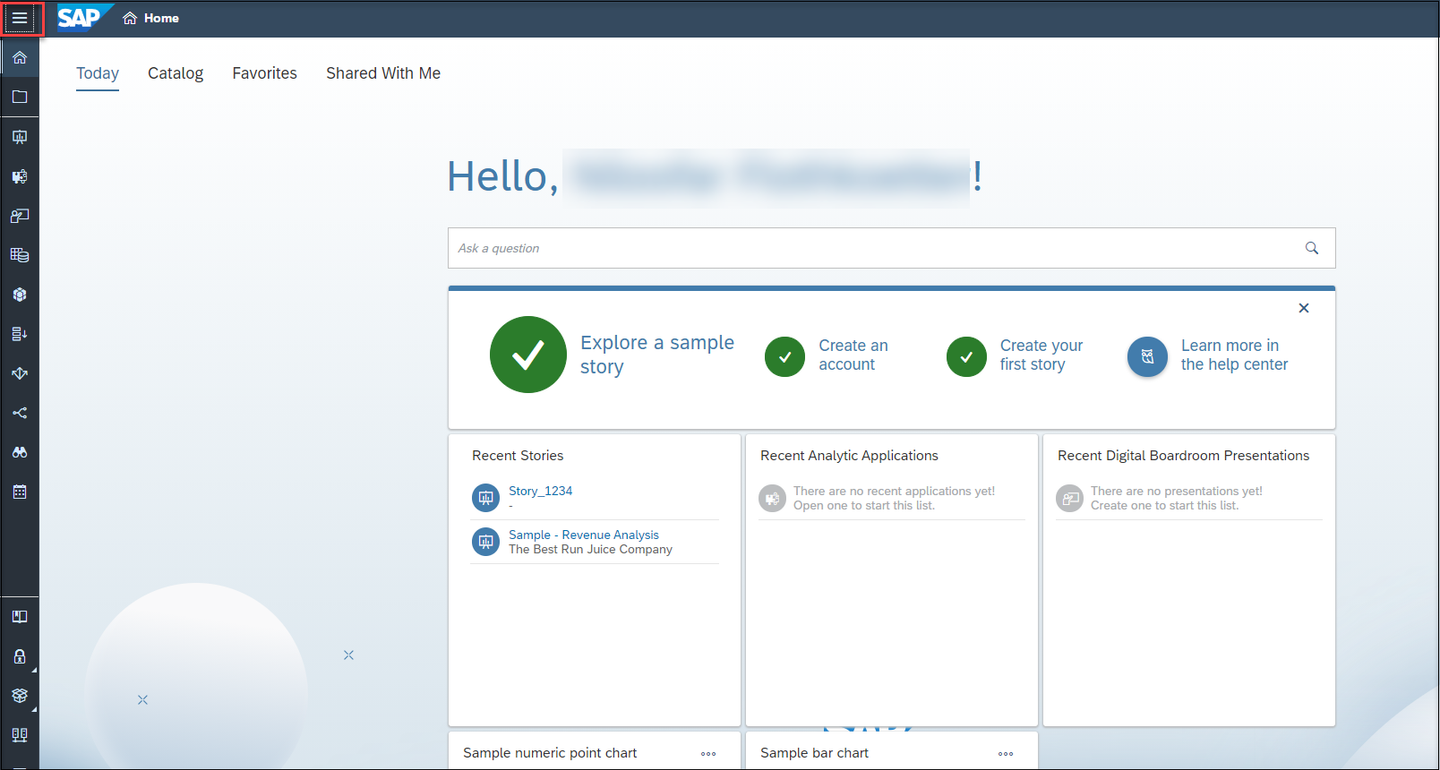Screen dimensions: 1440x770
Task: Open the Shared With Me tab
Action: 383,73
